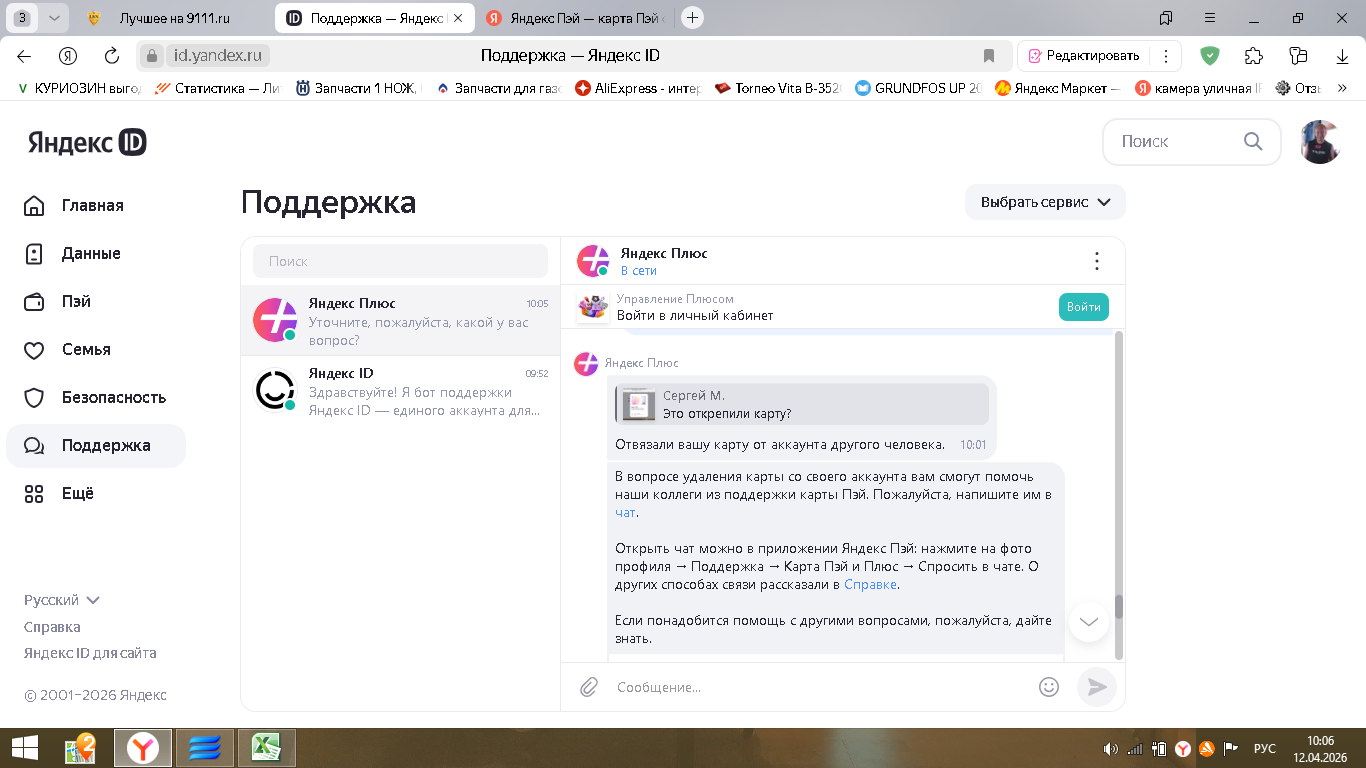
Task: Open the green shield protection icon
Action: tap(1210, 56)
